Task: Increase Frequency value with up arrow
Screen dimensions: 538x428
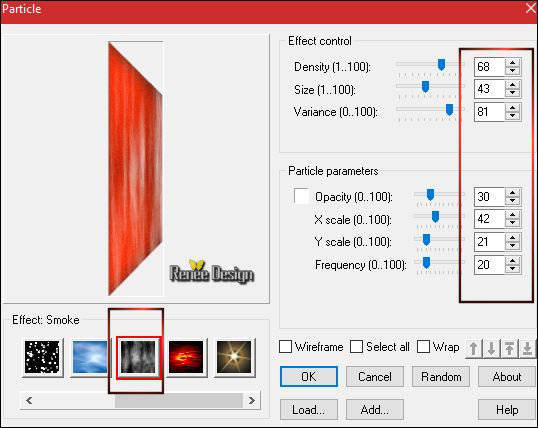Action: 513,261
